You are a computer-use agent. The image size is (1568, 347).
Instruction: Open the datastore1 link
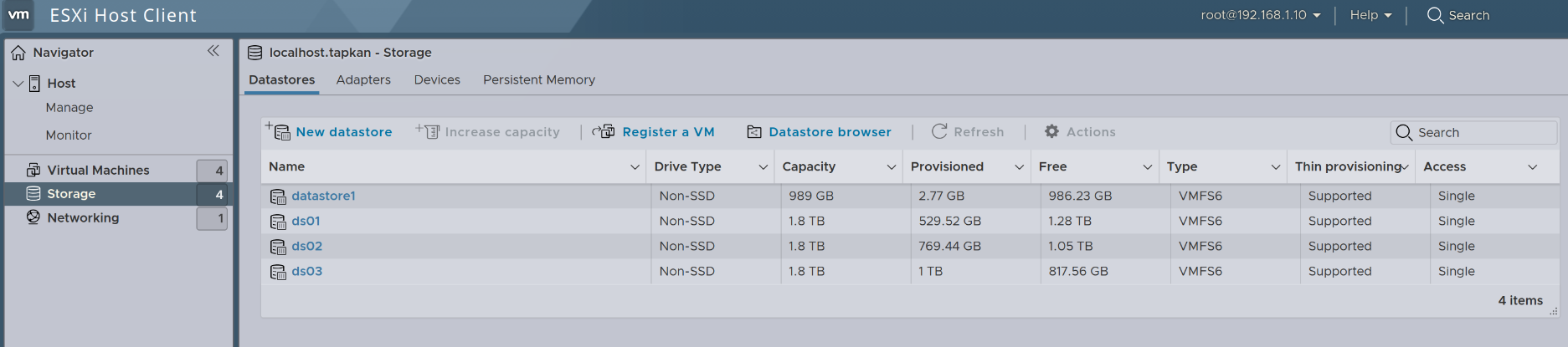point(323,196)
